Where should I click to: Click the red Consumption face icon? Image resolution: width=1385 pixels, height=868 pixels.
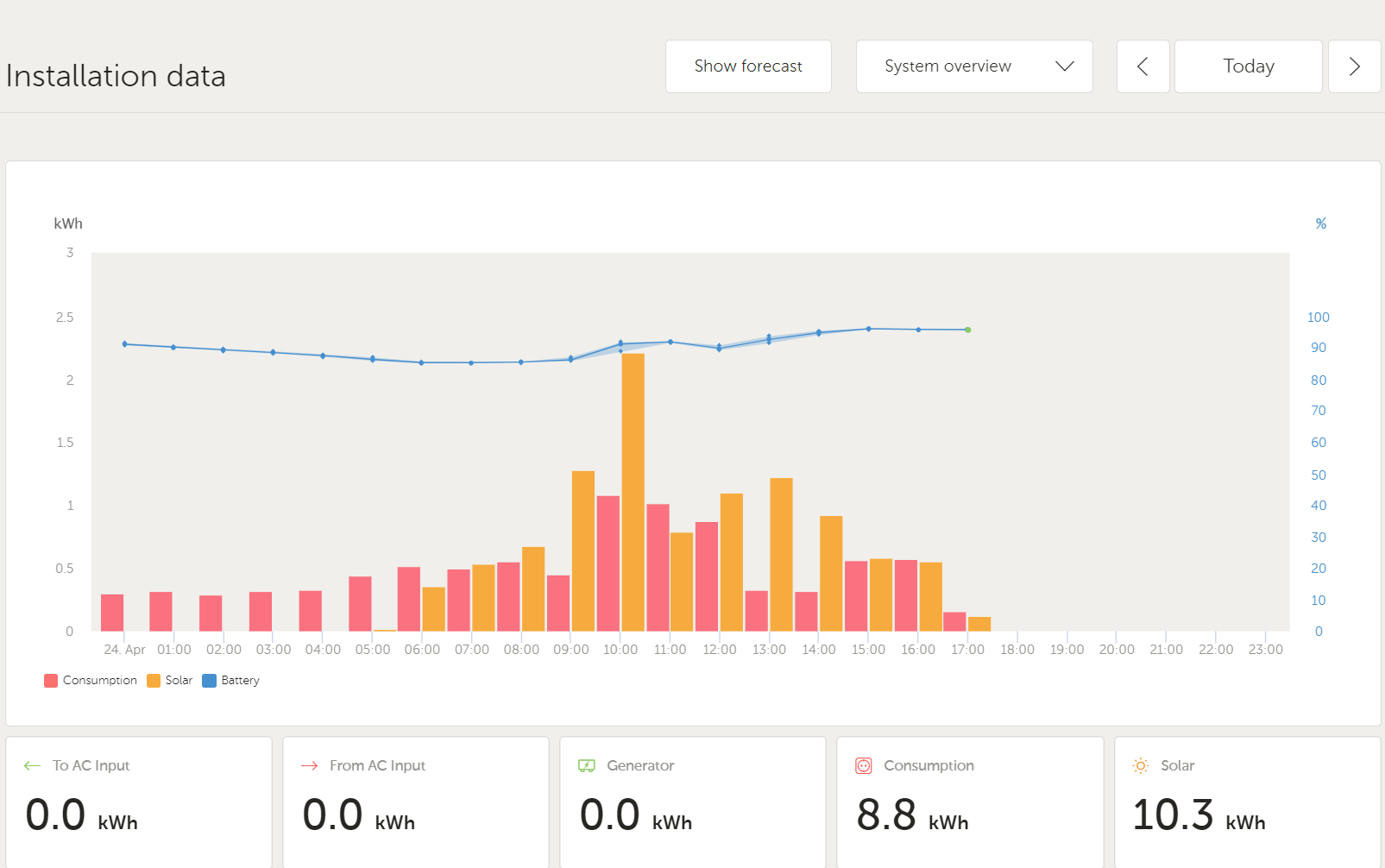[864, 766]
